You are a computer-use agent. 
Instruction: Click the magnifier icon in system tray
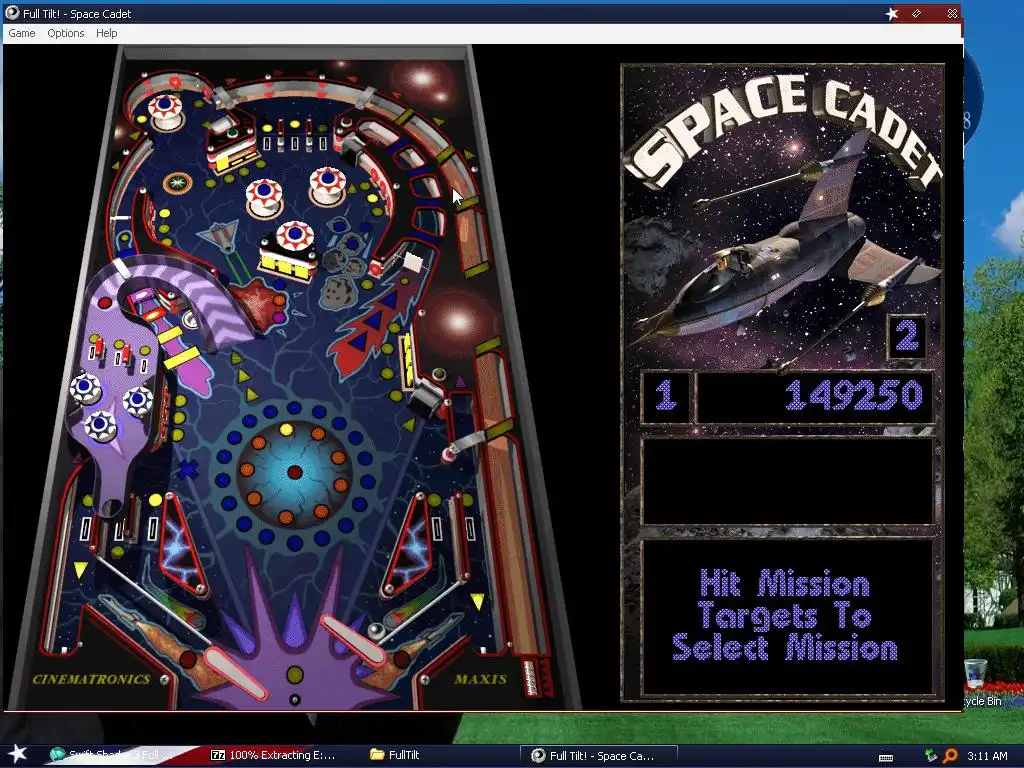pos(951,756)
